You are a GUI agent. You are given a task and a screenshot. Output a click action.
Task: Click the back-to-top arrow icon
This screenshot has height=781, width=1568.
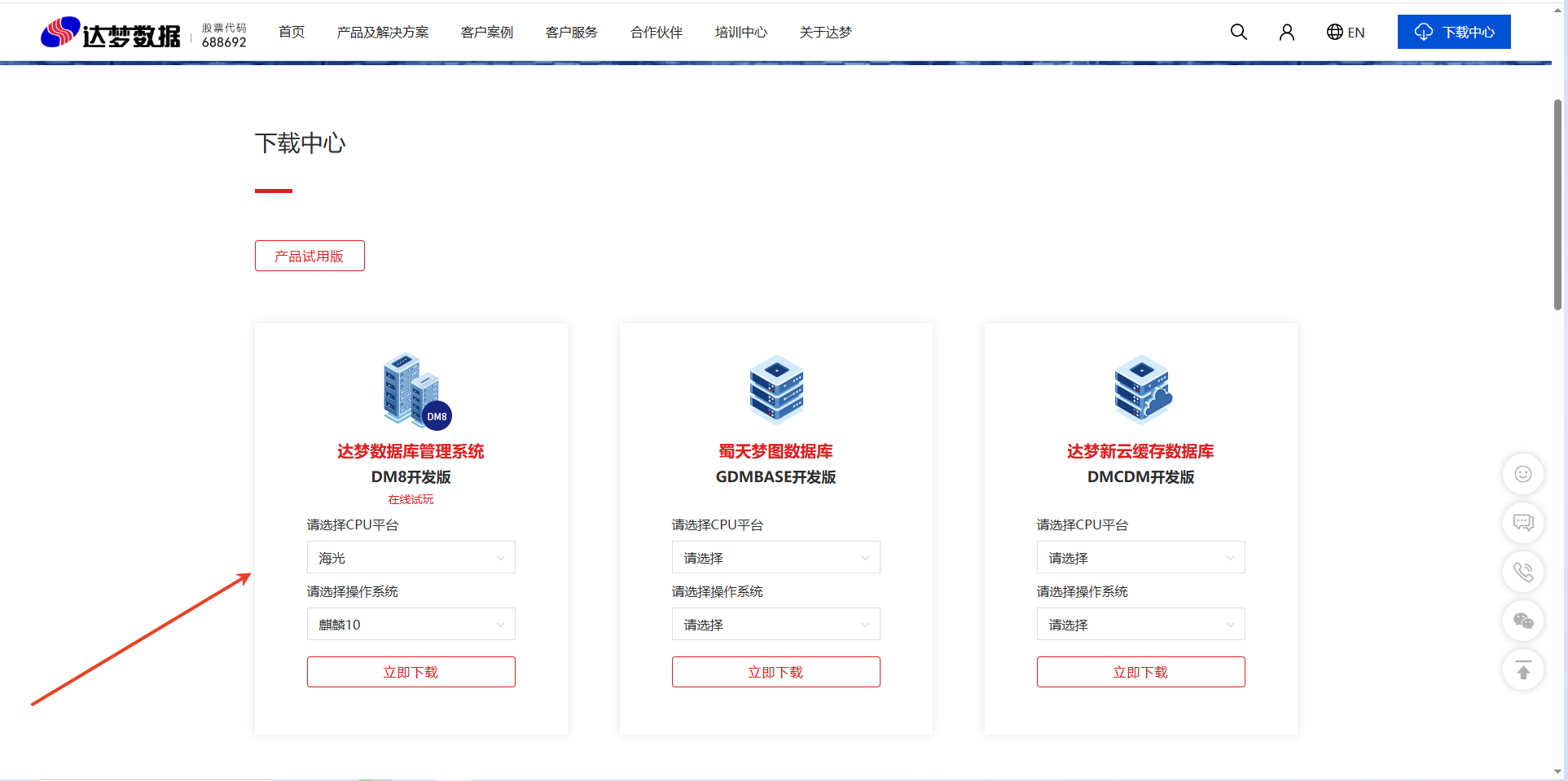click(1522, 670)
